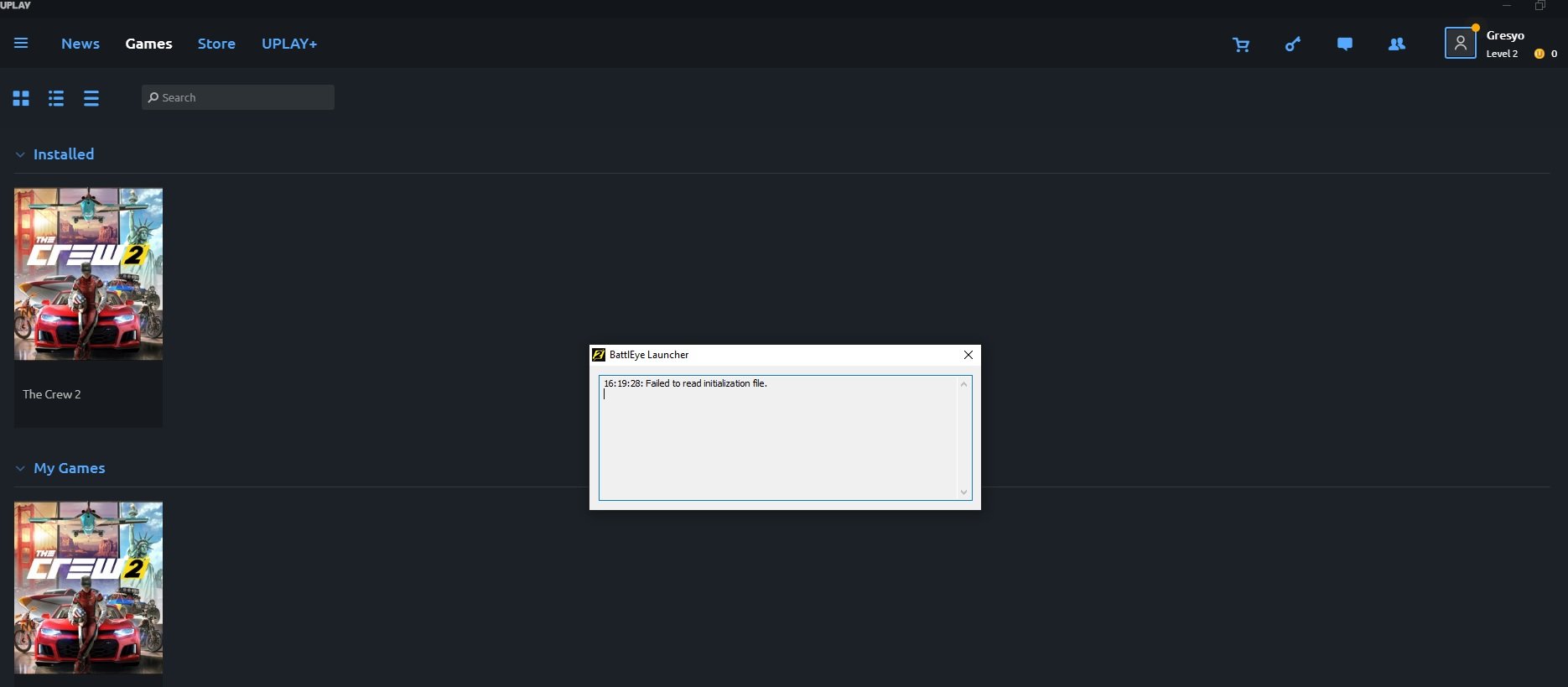The height and width of the screenshot is (687, 1568).
Task: Open The Crew 2 cover under Installed
Action: click(88, 274)
